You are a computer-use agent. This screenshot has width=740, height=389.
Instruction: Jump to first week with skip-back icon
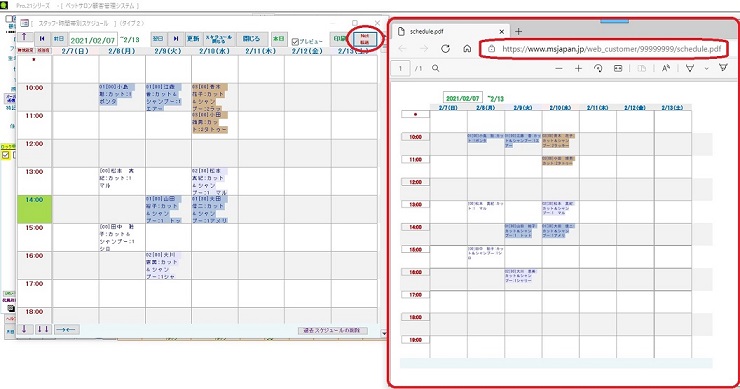point(42,39)
